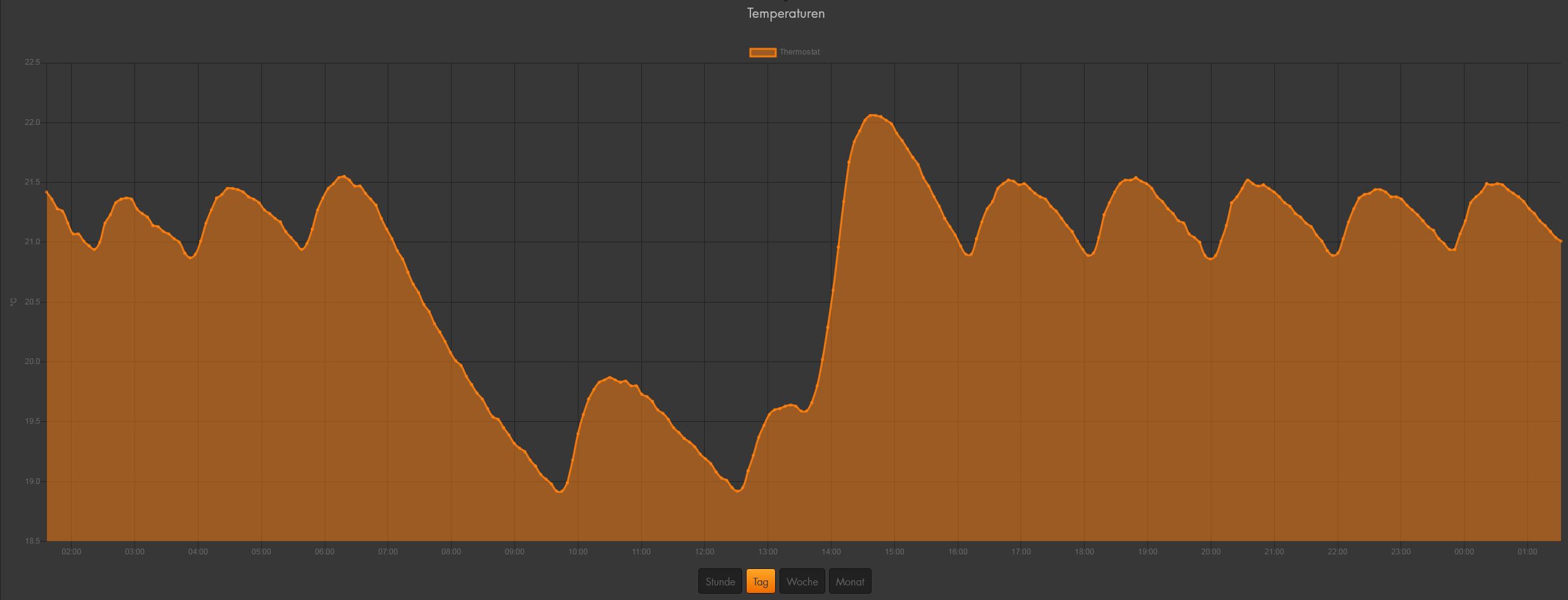Select the lowest data point before 10:00
Viewport: 1568px width, 600px height.
pyautogui.click(x=558, y=492)
